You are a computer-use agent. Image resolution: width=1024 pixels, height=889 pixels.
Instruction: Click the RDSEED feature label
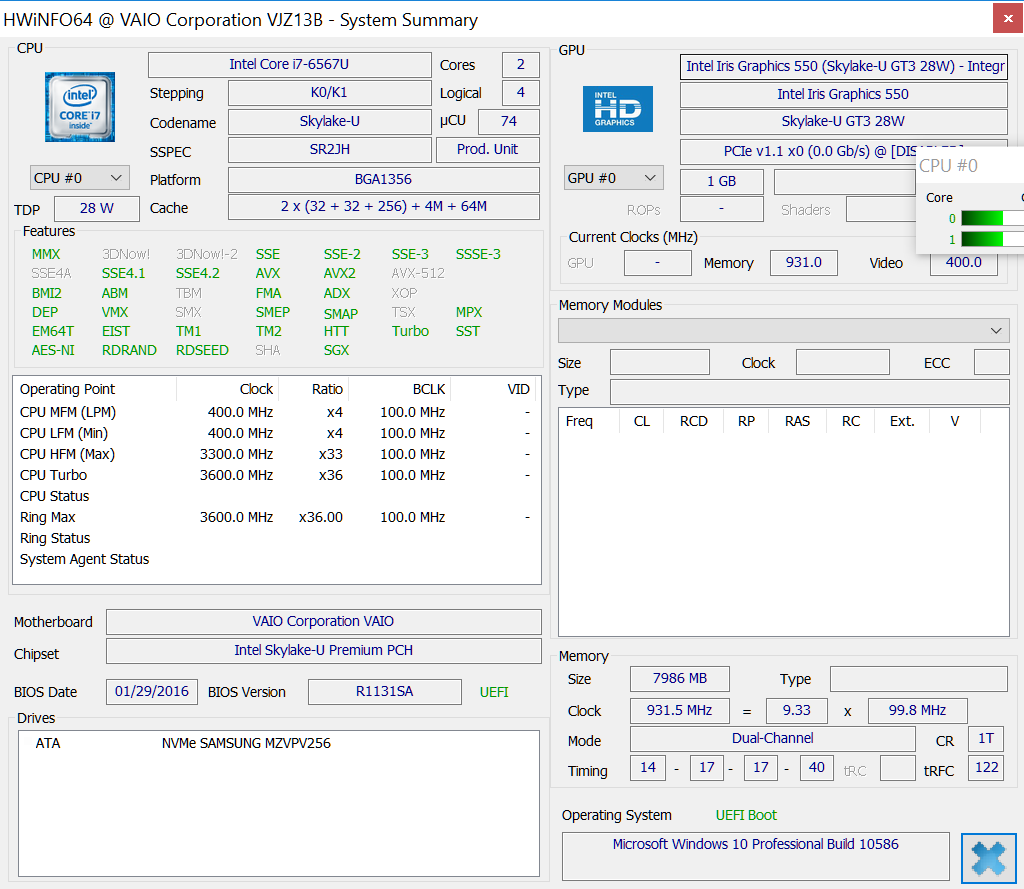pos(202,350)
